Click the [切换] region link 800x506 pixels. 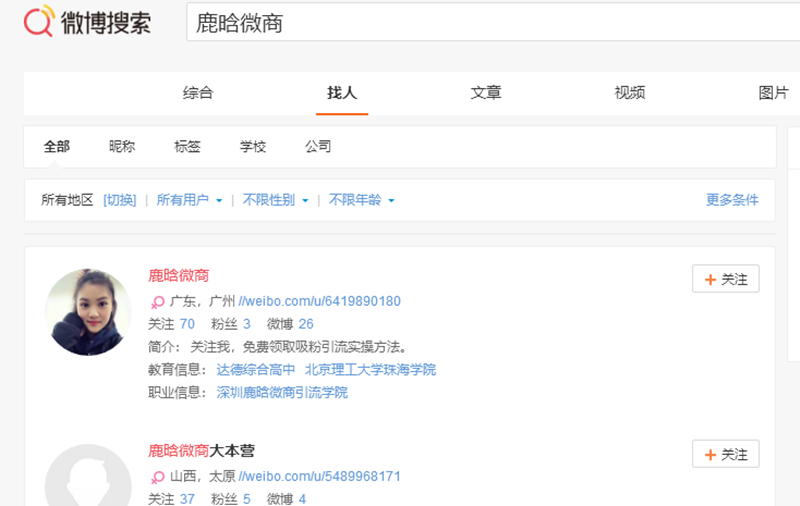click(x=119, y=200)
